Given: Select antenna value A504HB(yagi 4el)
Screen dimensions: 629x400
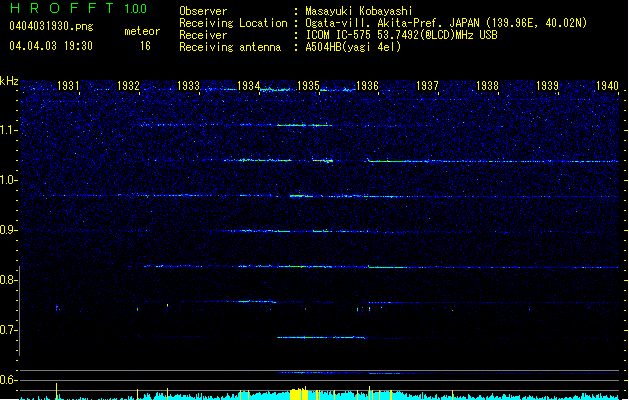Looking at the screenshot, I should (353, 47).
